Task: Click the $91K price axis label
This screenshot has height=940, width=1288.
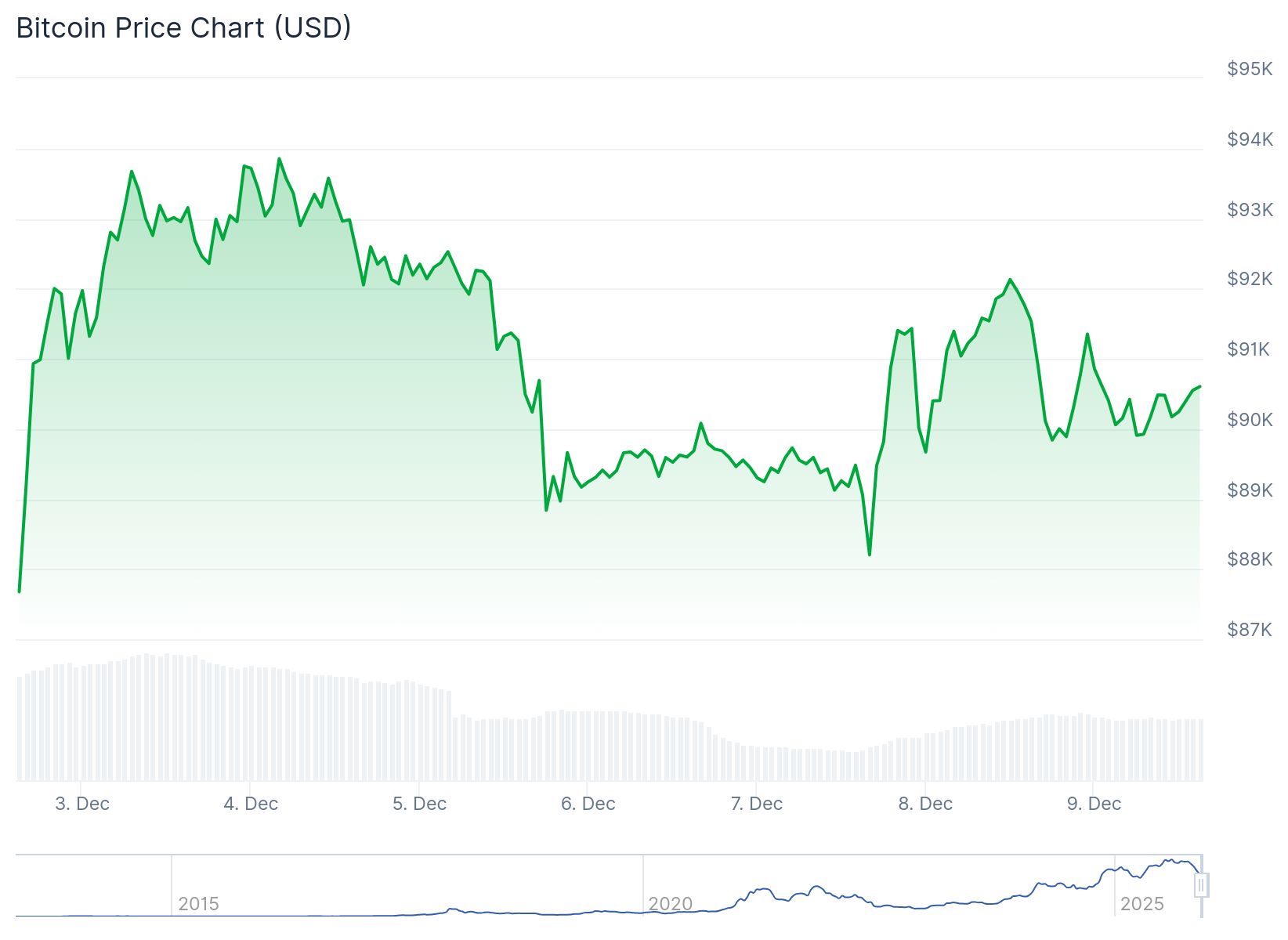Action: 1248,349
